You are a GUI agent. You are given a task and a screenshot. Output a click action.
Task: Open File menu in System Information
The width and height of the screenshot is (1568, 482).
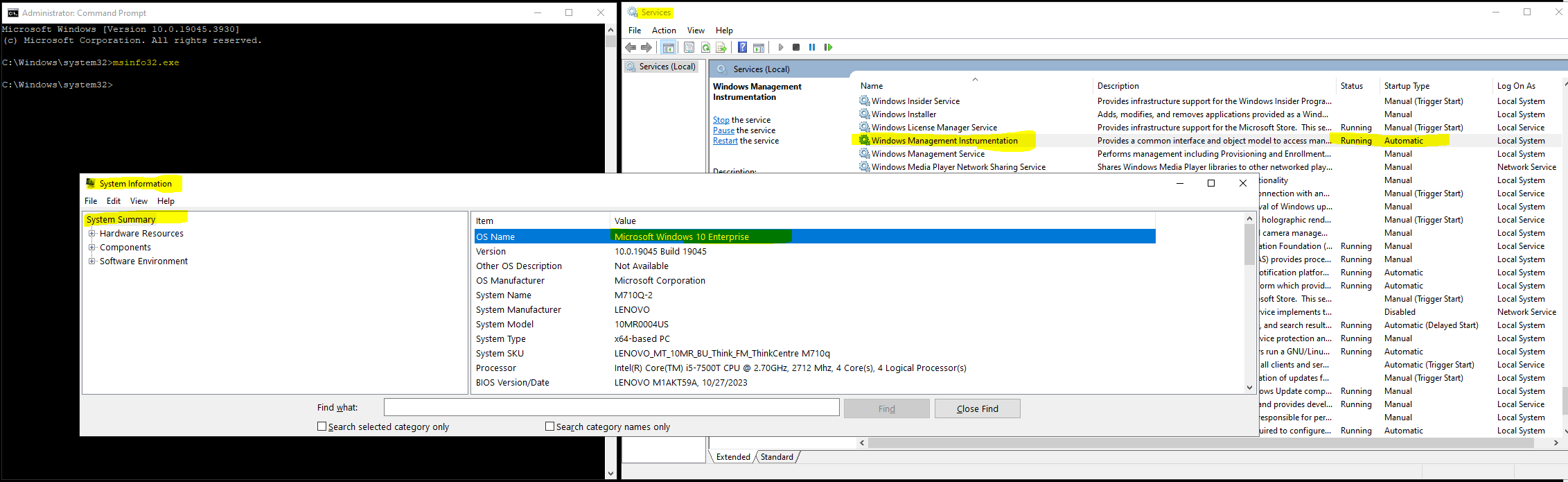pyautogui.click(x=91, y=201)
